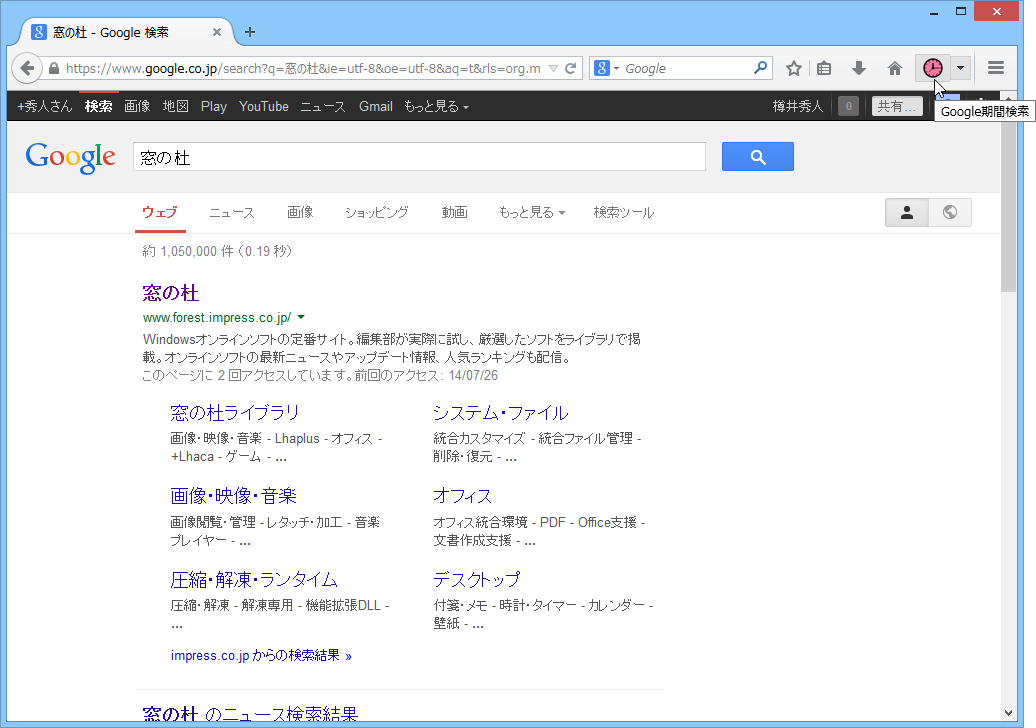
Task: Toggle global results globe icon
Action: point(950,212)
